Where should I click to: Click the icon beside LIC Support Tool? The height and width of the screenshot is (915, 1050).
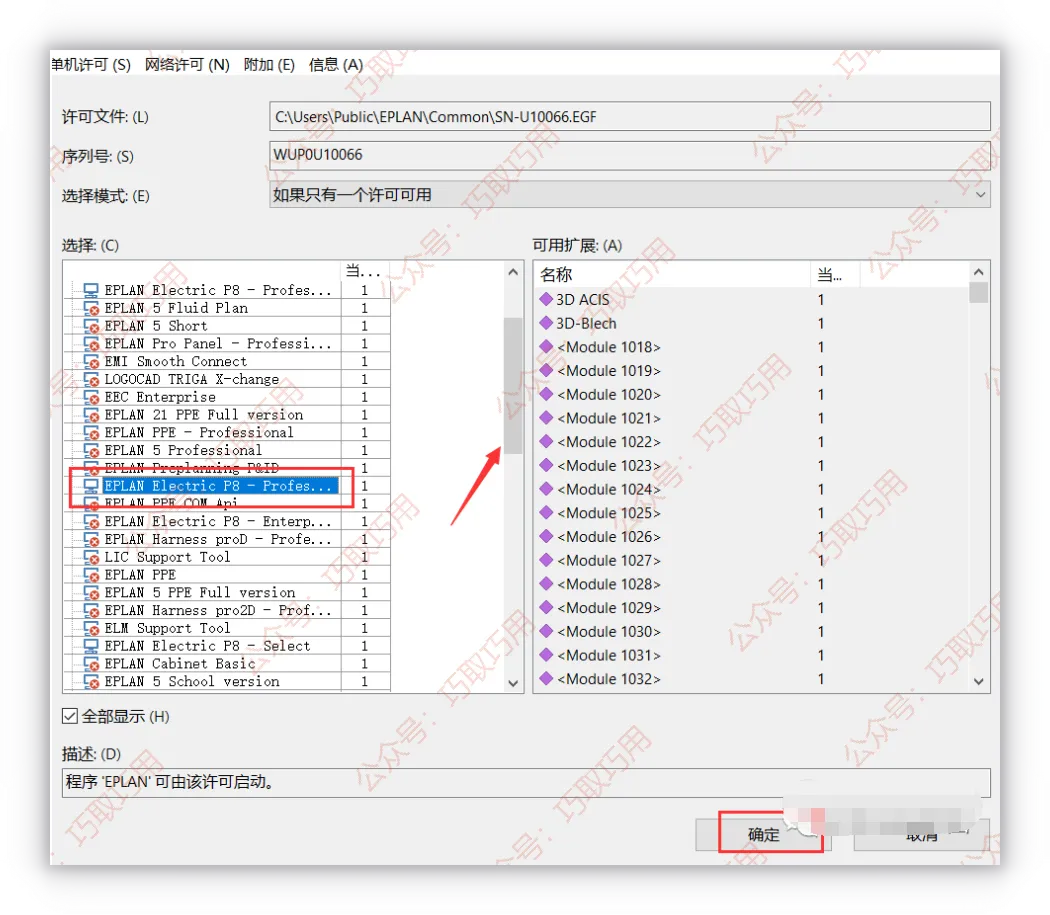pos(91,557)
